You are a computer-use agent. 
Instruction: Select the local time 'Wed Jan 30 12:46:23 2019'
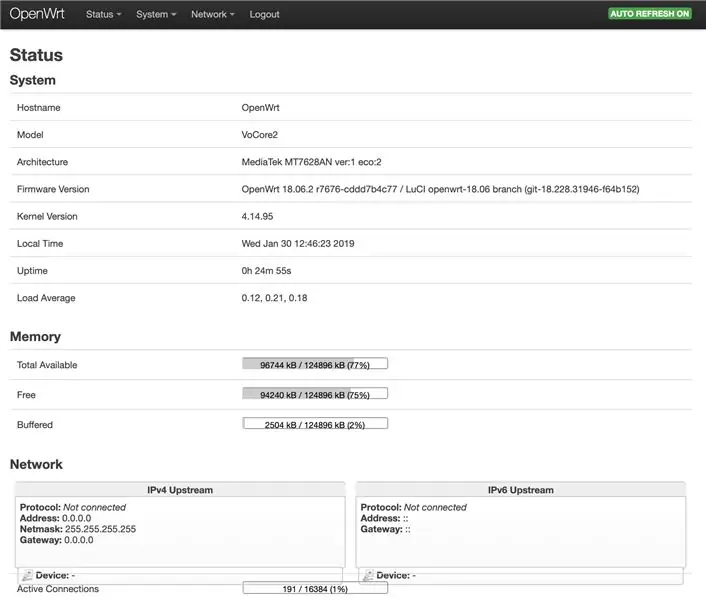point(298,244)
